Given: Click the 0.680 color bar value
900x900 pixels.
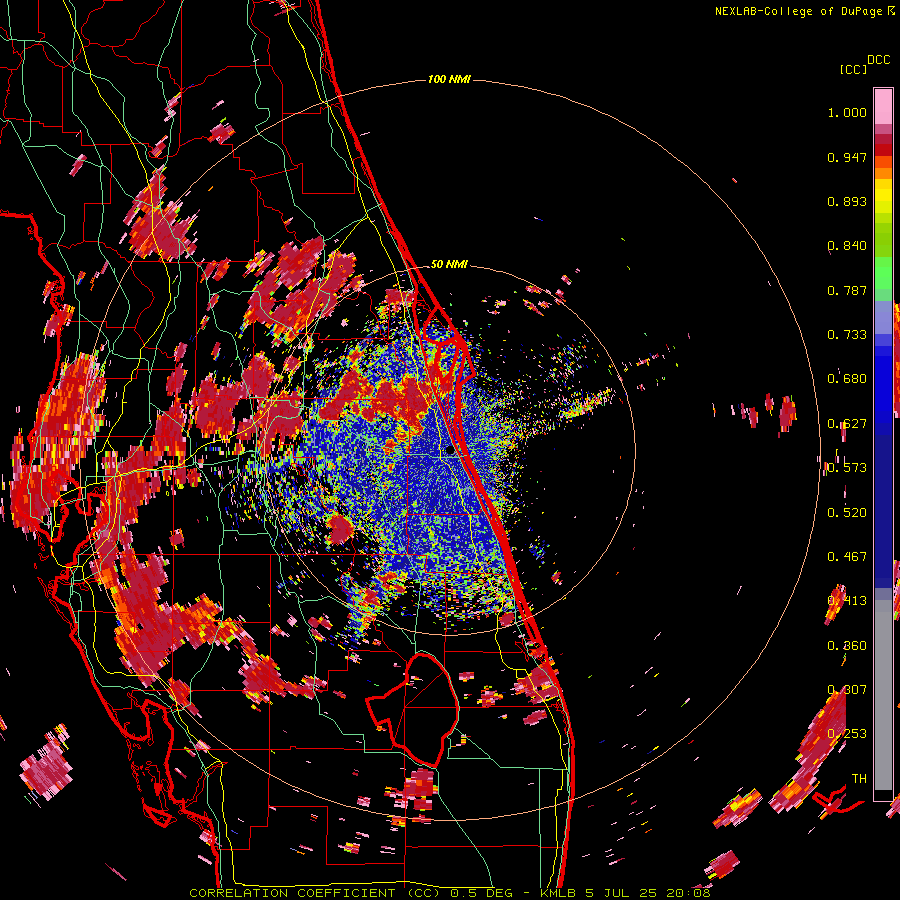Looking at the screenshot, I should click(847, 379).
